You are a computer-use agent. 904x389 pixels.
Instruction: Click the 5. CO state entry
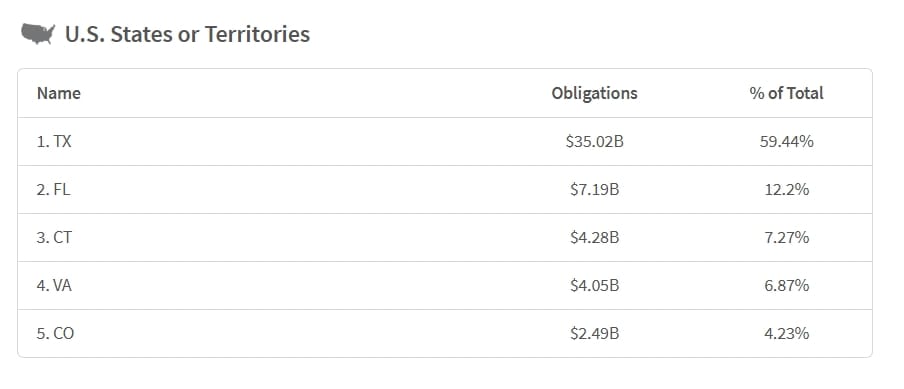55,333
